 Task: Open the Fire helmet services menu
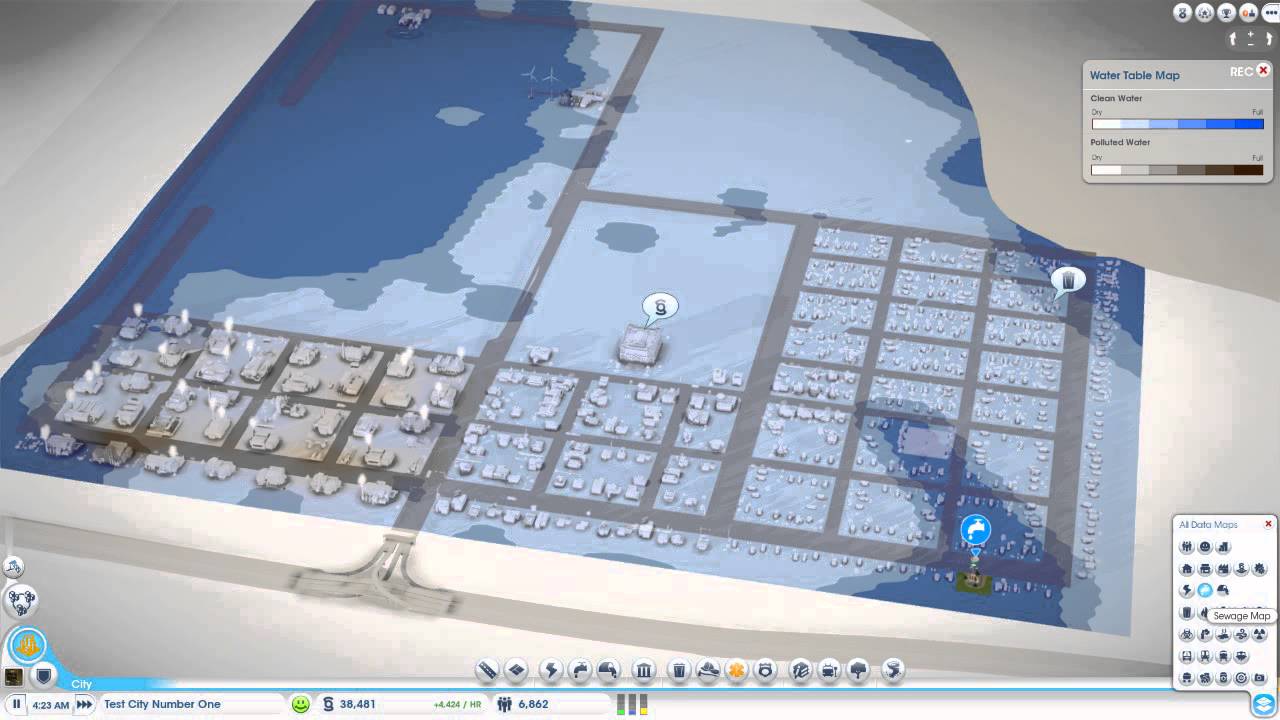click(708, 670)
